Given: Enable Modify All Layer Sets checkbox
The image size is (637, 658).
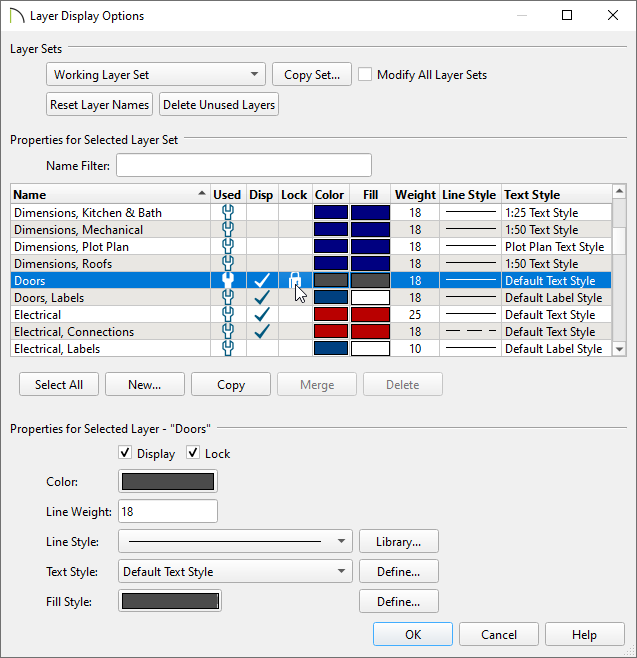Looking at the screenshot, I should coord(365,75).
